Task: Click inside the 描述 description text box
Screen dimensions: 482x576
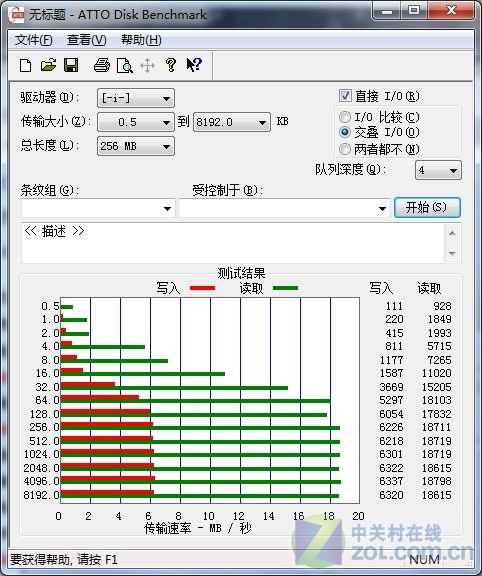Action: click(234, 243)
